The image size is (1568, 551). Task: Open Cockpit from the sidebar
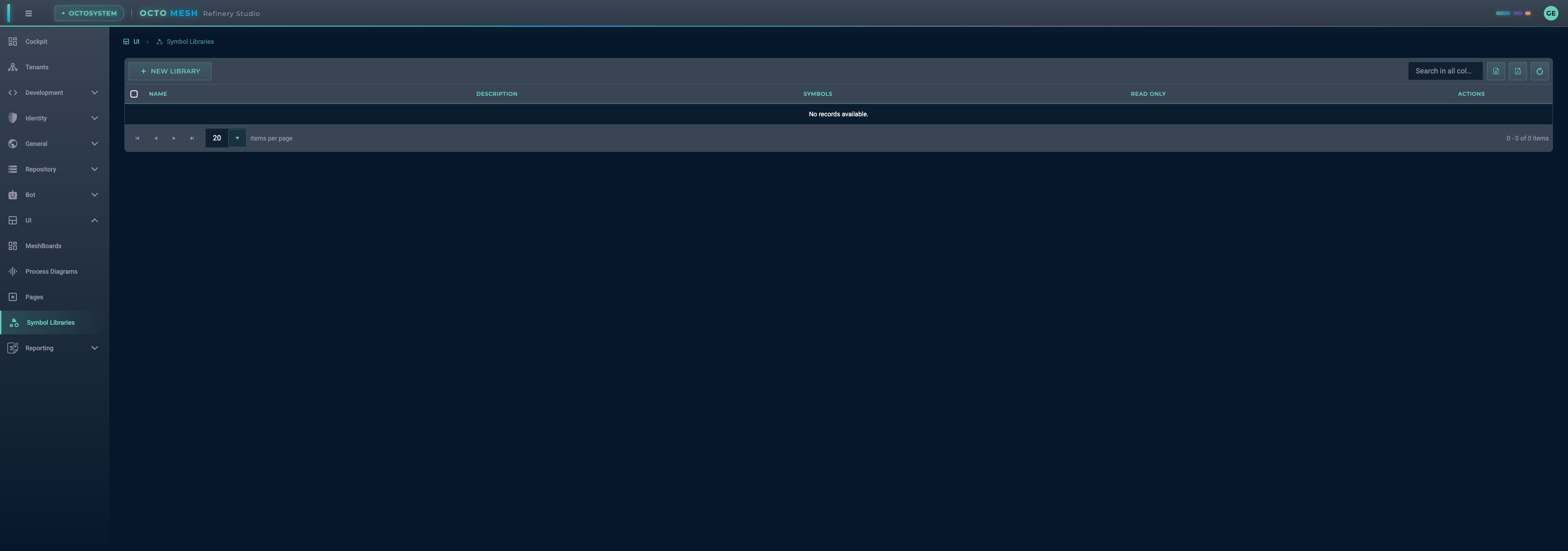pyautogui.click(x=36, y=42)
